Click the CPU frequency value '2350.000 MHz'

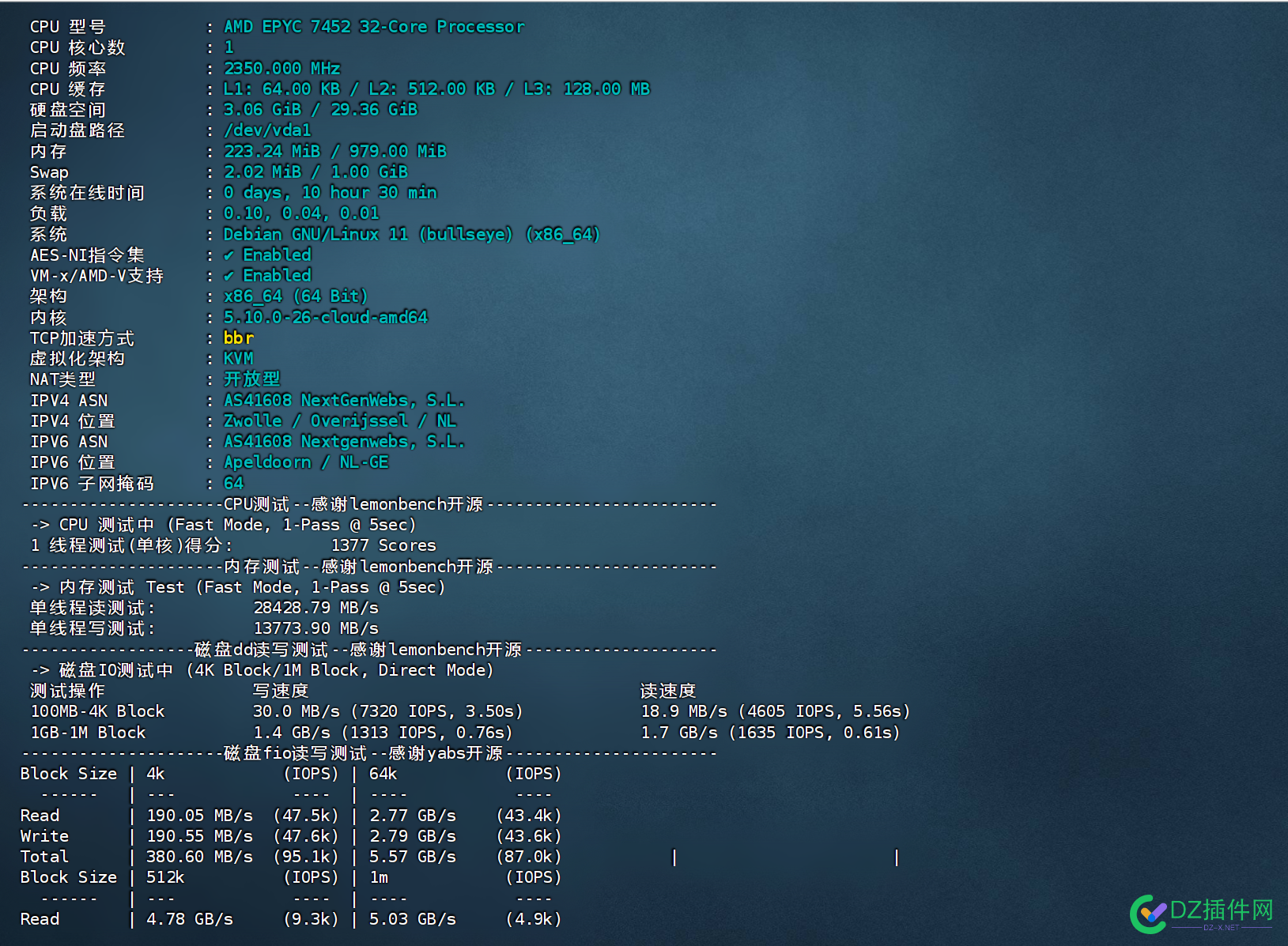[282, 68]
